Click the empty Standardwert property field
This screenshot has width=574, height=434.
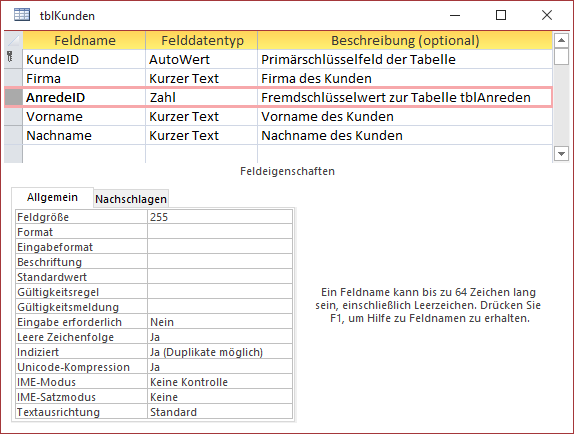click(220, 277)
